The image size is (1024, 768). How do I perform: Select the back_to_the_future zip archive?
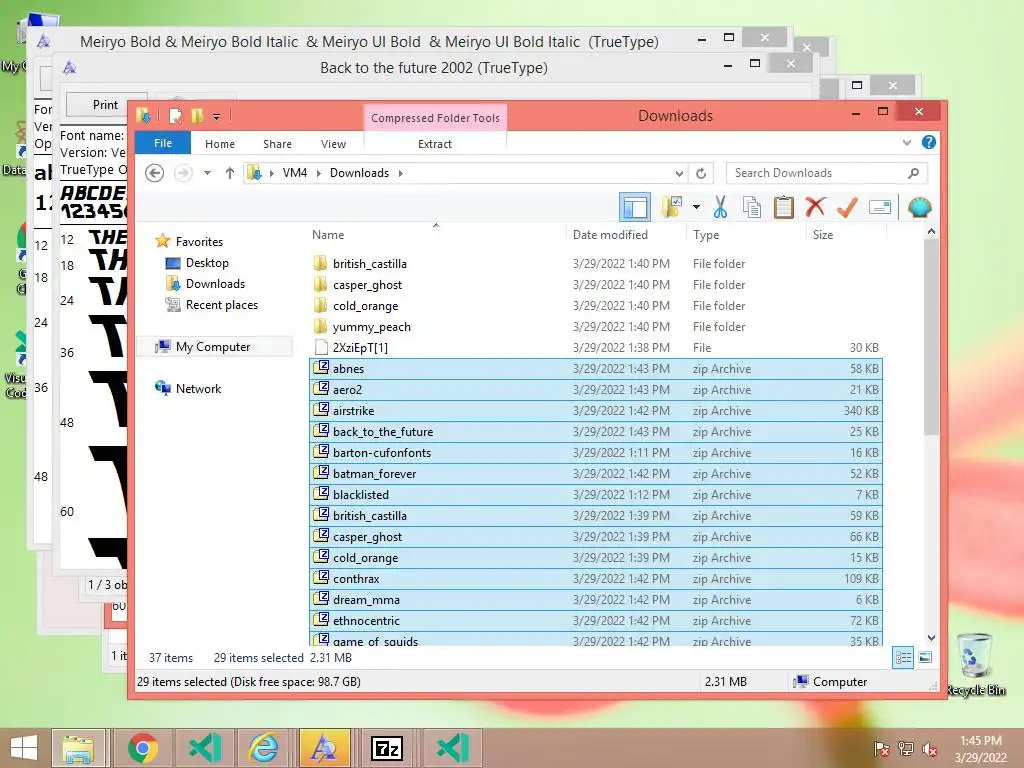tap(596, 432)
